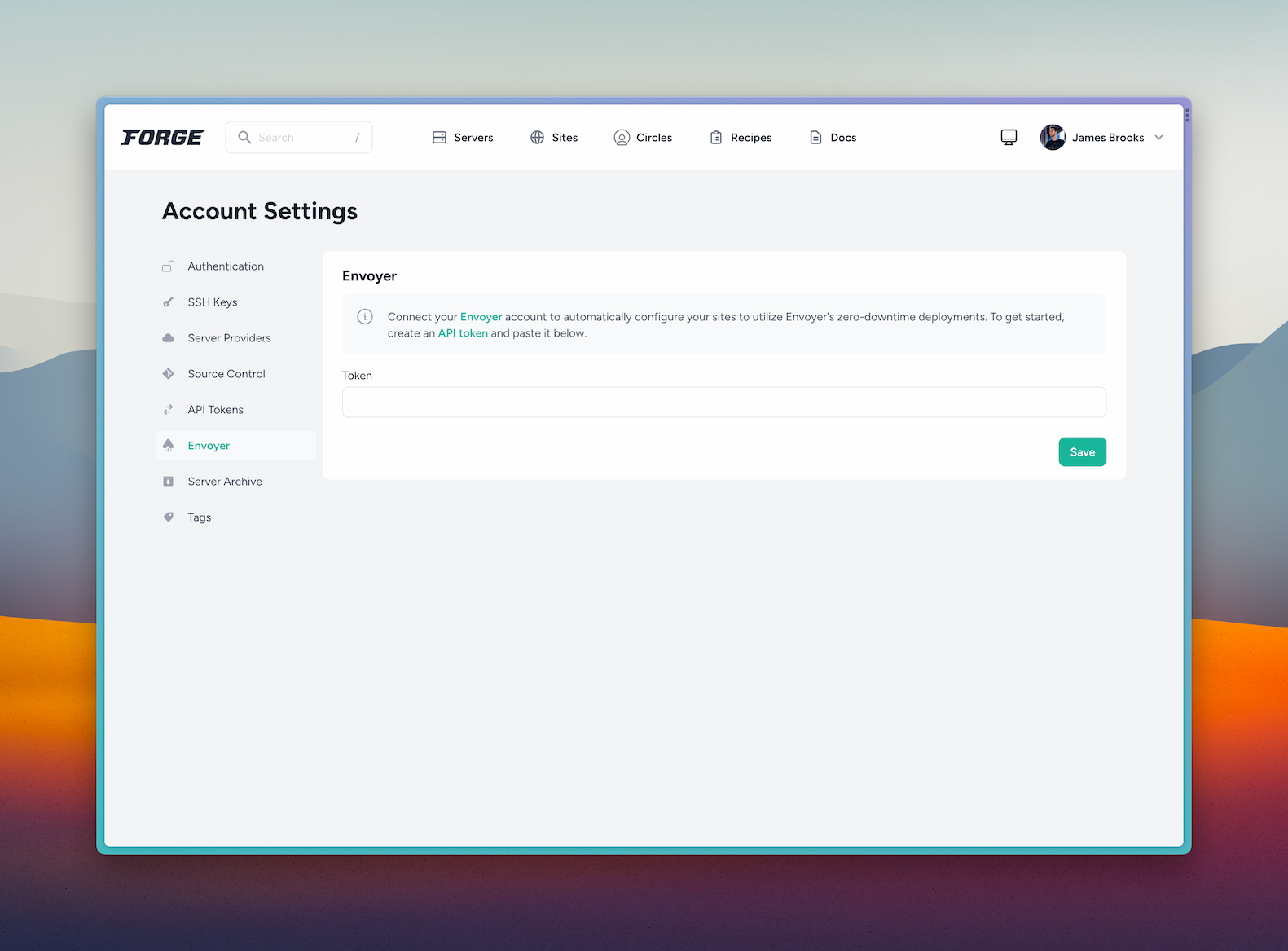The image size is (1288, 951).
Task: Click the Docs document icon
Action: point(815,137)
